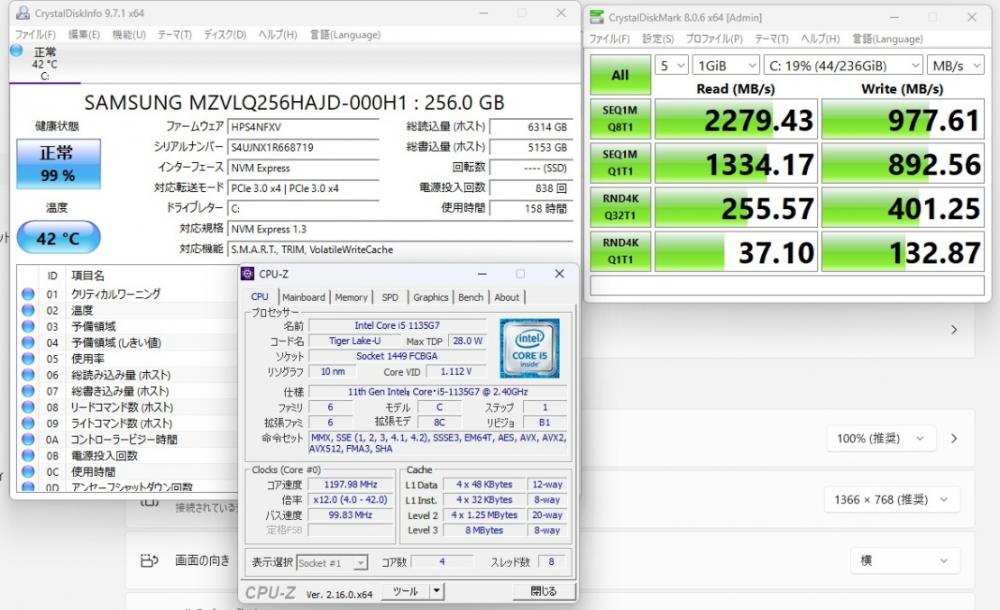1000x610 pixels.
Task: Run all benchmarks with the All button
Action: [x=620, y=74]
